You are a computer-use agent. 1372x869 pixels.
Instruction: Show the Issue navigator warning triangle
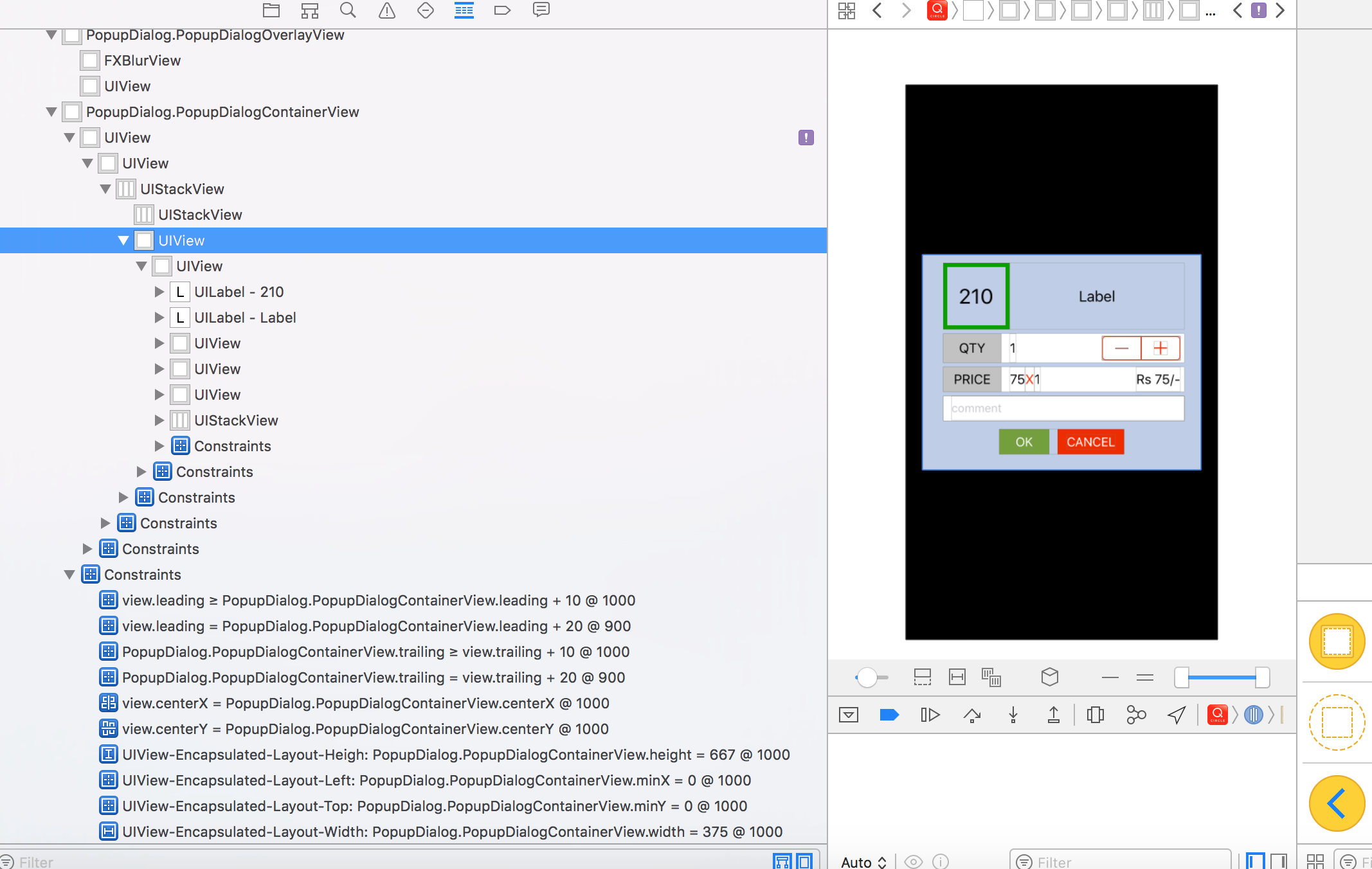(x=386, y=10)
